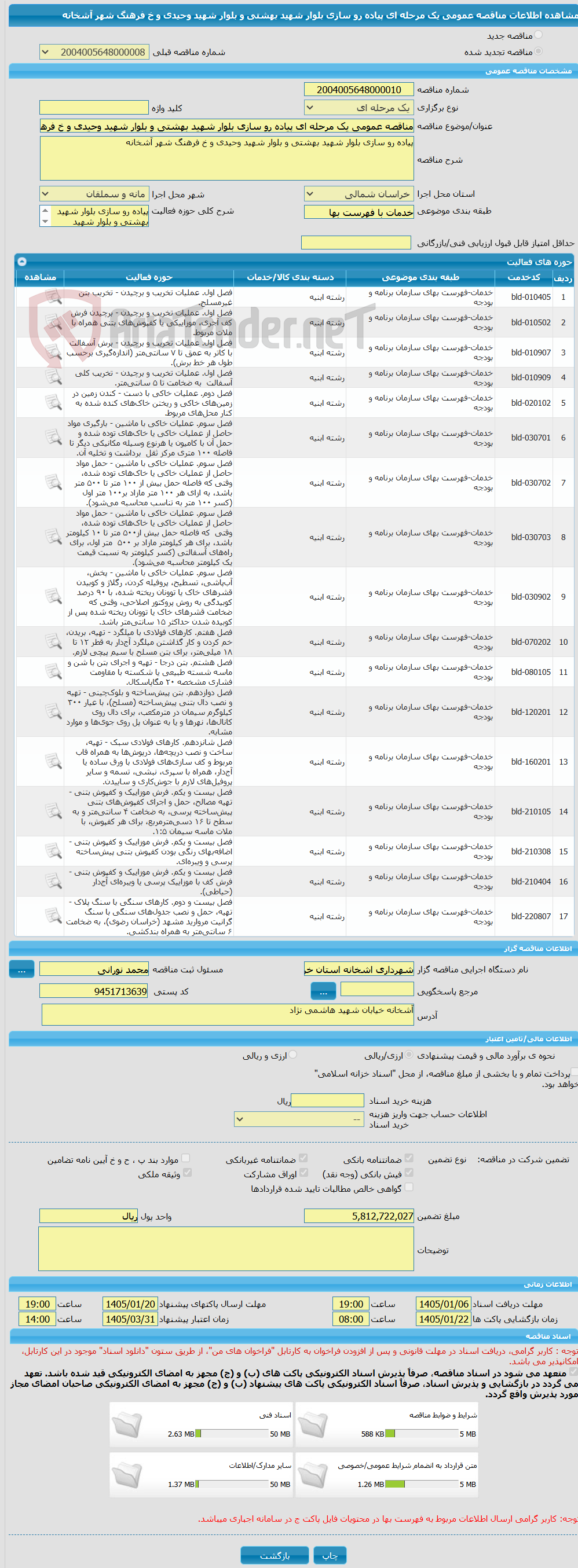Toggle ضمانتنامه بانکی checkbox

(409, 1158)
